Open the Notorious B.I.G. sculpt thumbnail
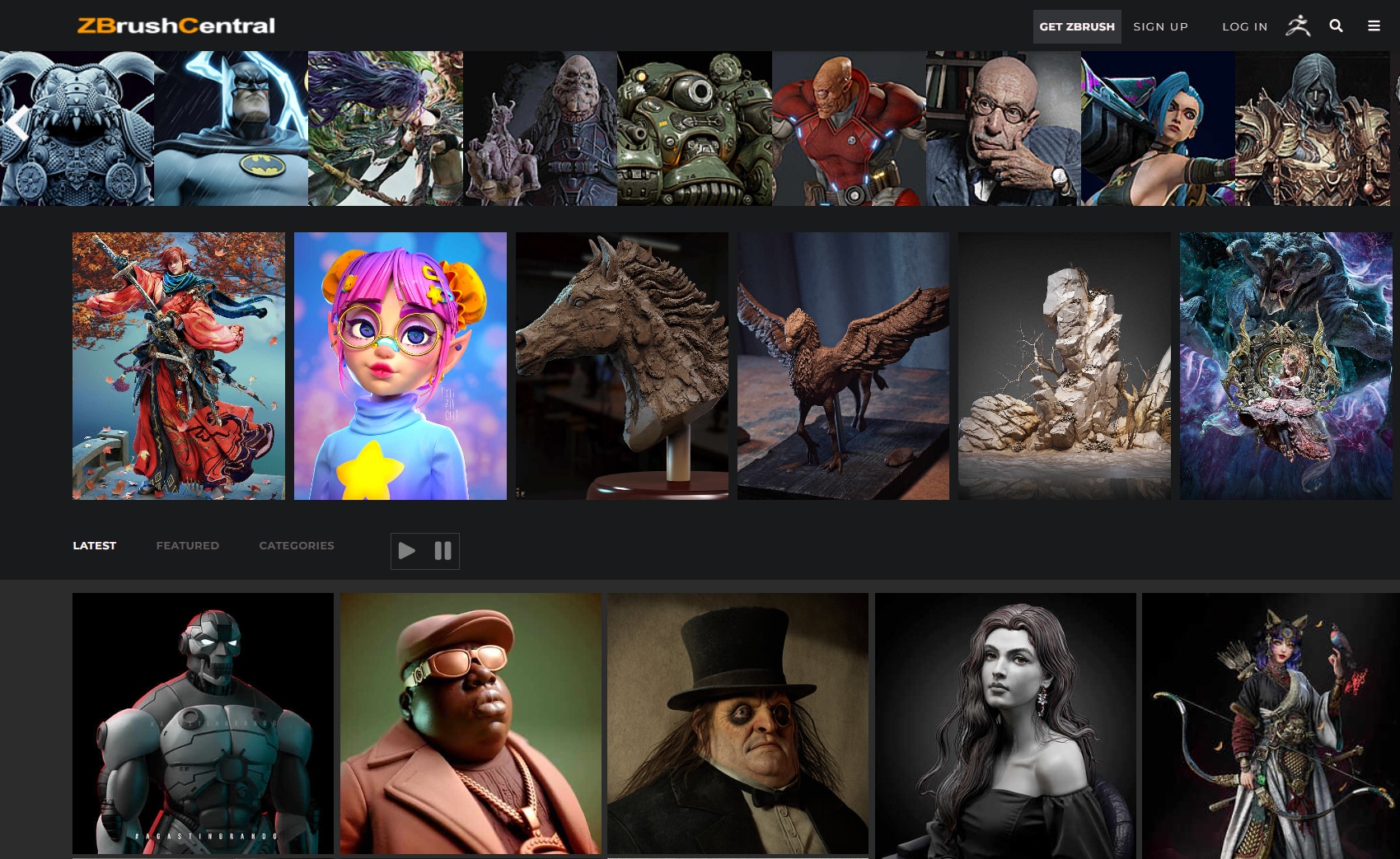The height and width of the screenshot is (859, 1400). (470, 723)
